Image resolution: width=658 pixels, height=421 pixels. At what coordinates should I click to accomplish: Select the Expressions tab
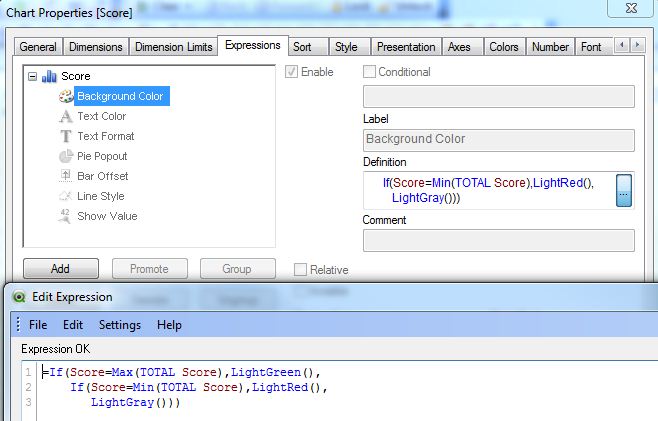[253, 45]
